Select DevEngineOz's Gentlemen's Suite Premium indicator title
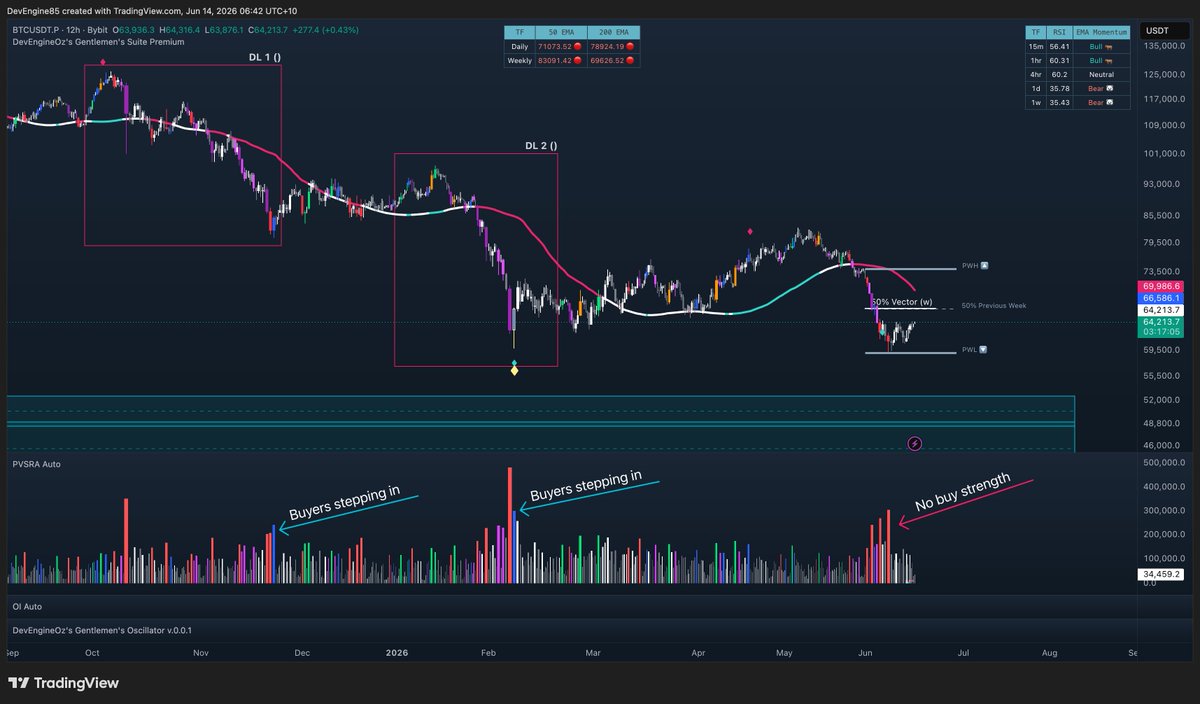The height and width of the screenshot is (704, 1200). pos(98,42)
